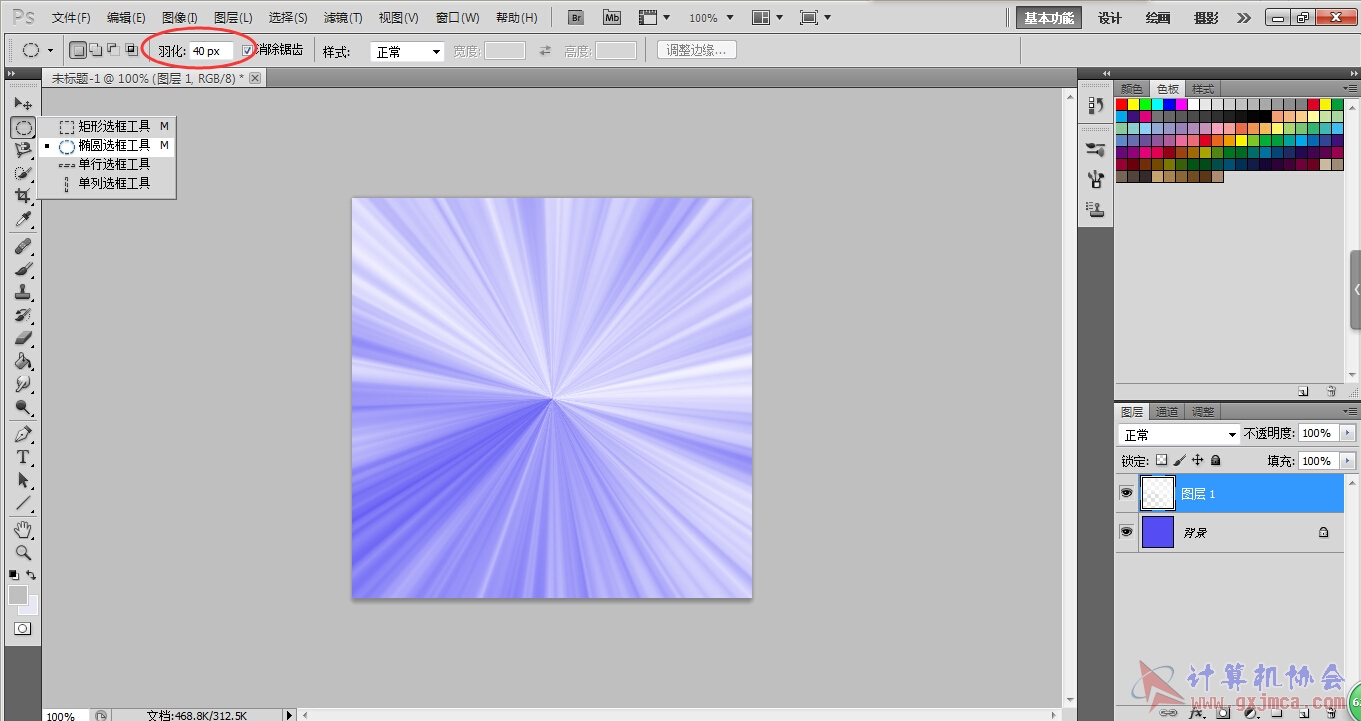Viewport: 1361px width, 721px height.
Task: Open layer blend mode 正常 dropdown
Action: coord(1179,435)
